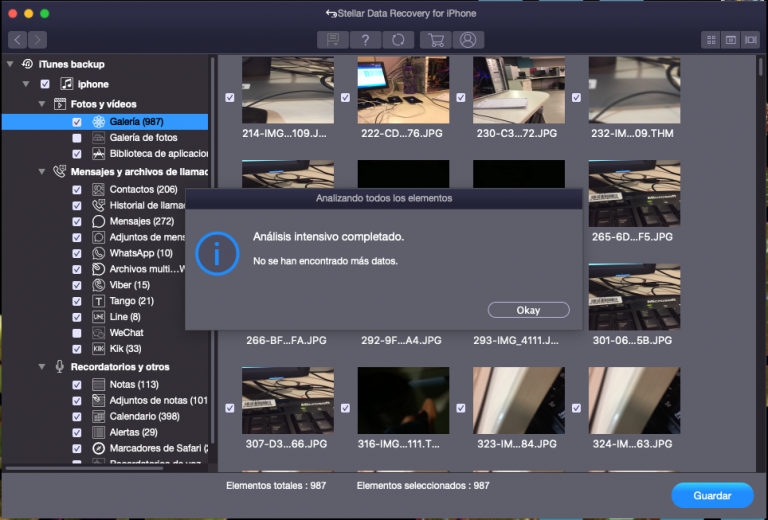Open the 222-CD...76.JPG thumbnail
768x520 pixels.
pos(403,90)
